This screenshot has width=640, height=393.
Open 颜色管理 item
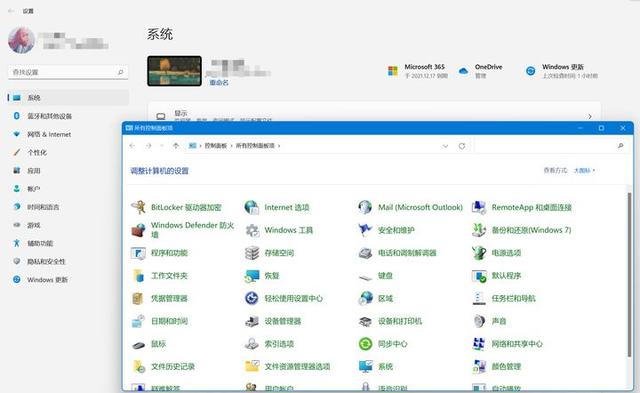click(x=496, y=367)
